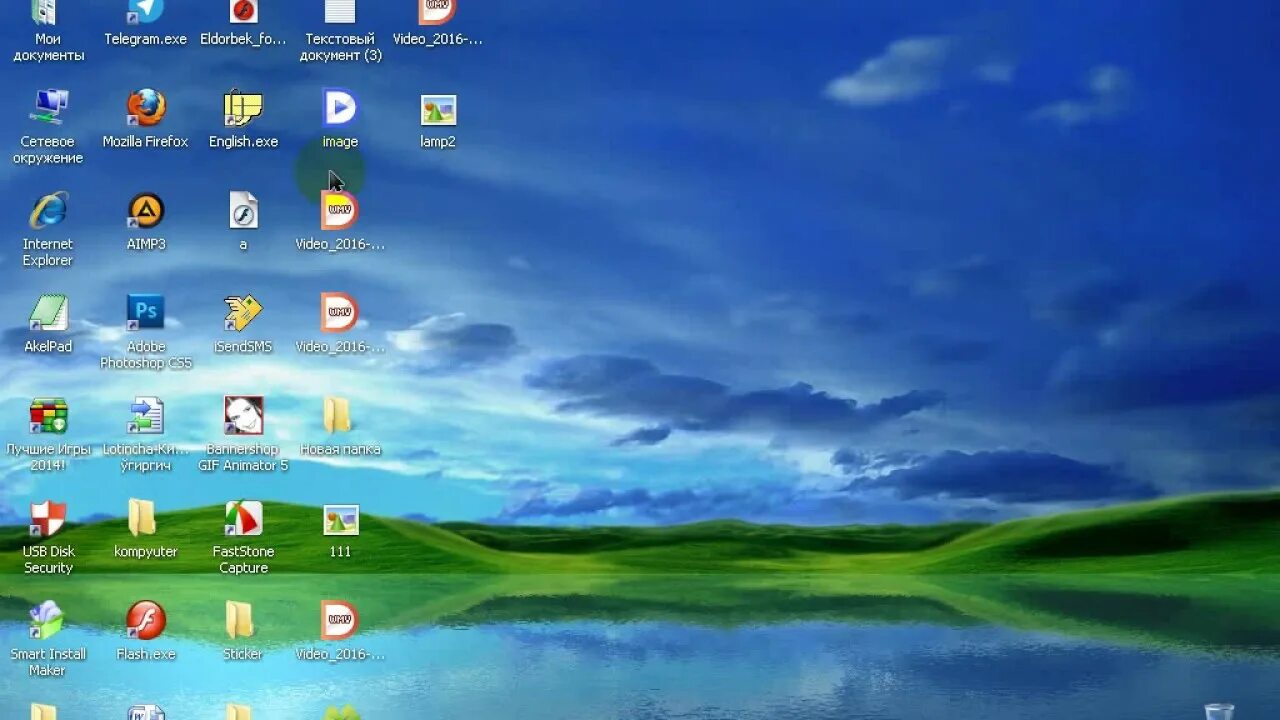Open Internet Explorer shortcut
This screenshot has height=720, width=1280.
pos(48,229)
